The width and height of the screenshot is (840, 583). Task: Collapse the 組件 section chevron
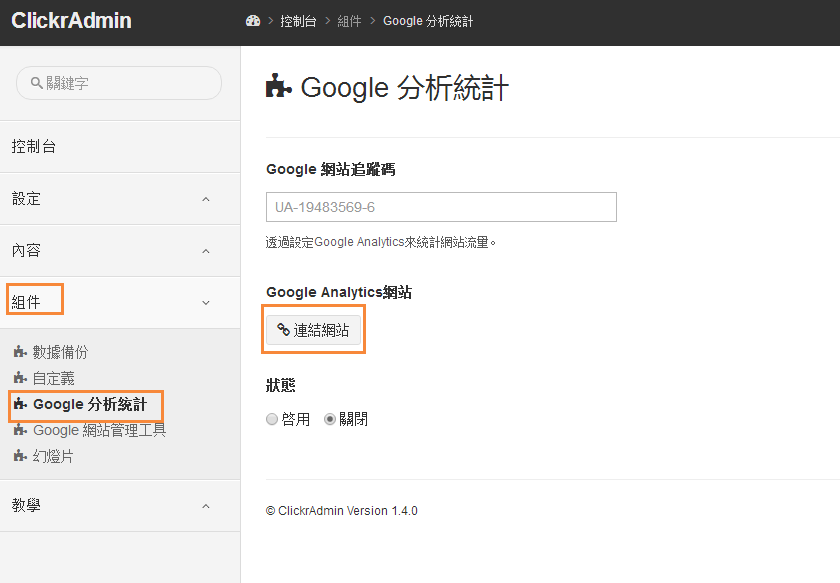tap(206, 303)
